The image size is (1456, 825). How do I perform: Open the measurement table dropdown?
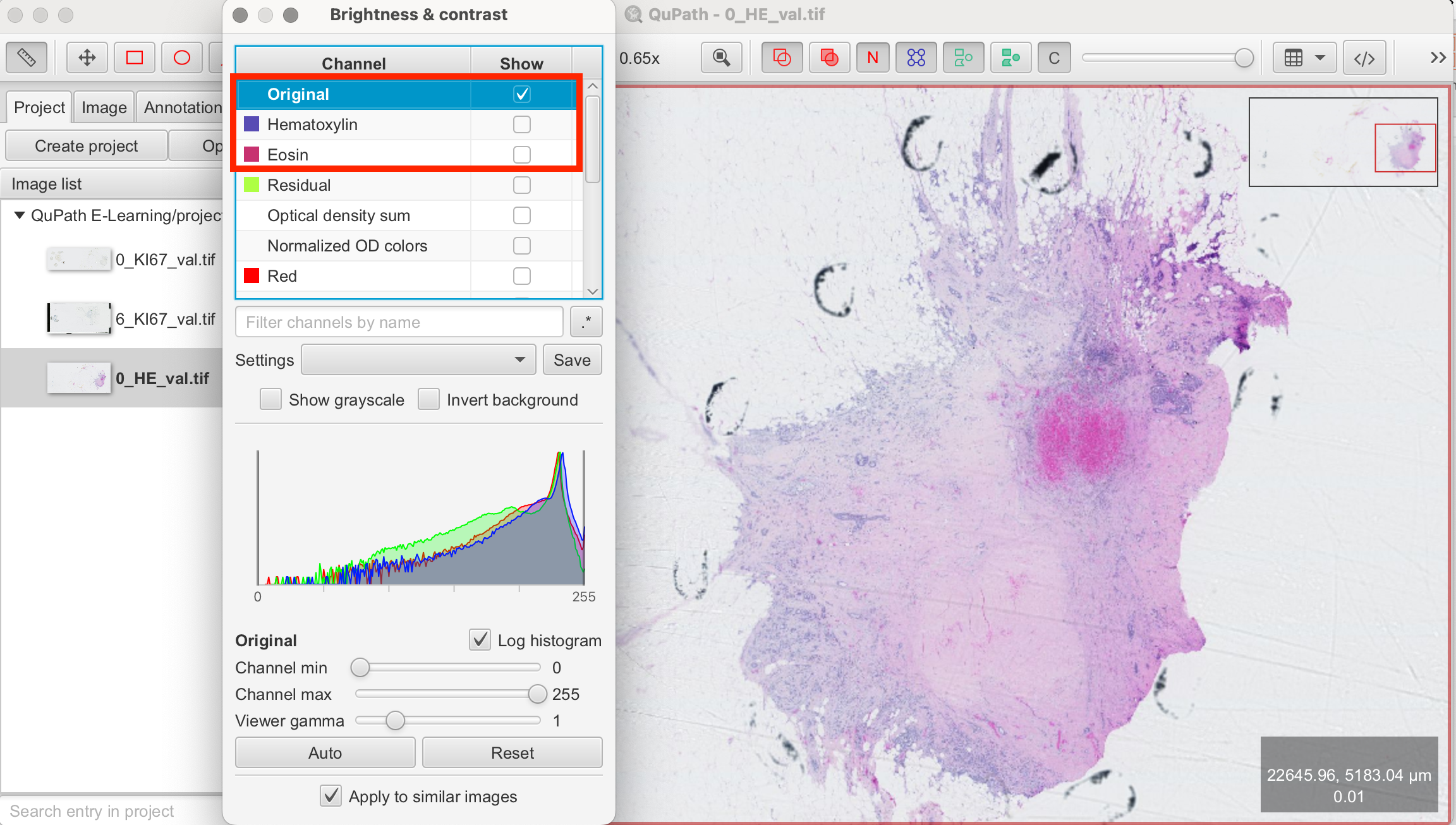click(1304, 58)
